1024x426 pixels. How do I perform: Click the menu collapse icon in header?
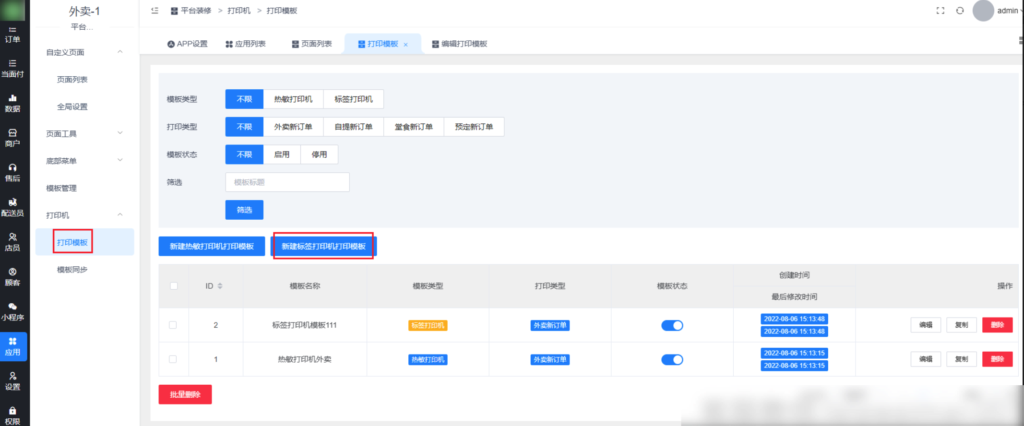pos(154,11)
